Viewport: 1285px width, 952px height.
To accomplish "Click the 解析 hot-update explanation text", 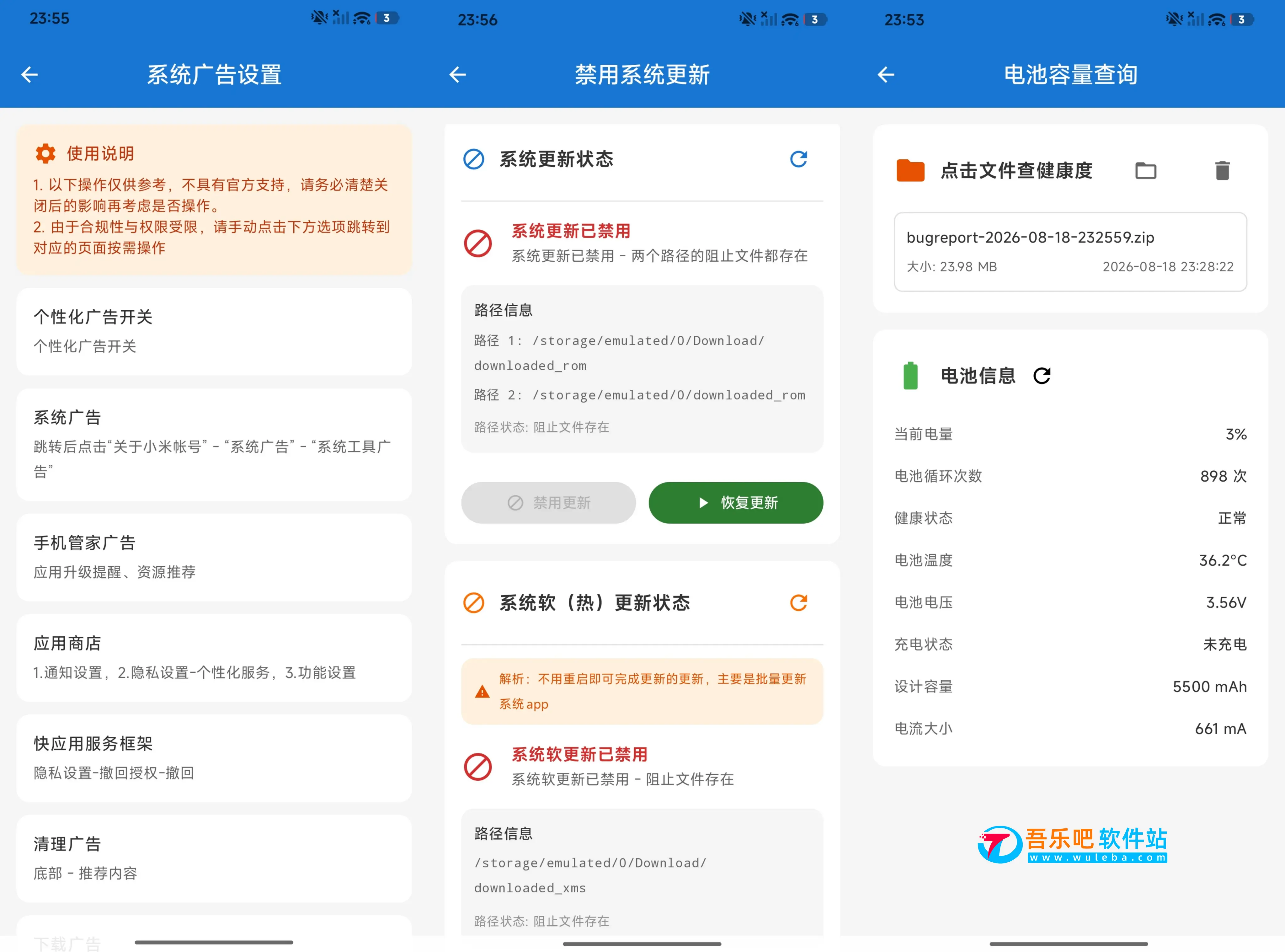I will 652,692.
